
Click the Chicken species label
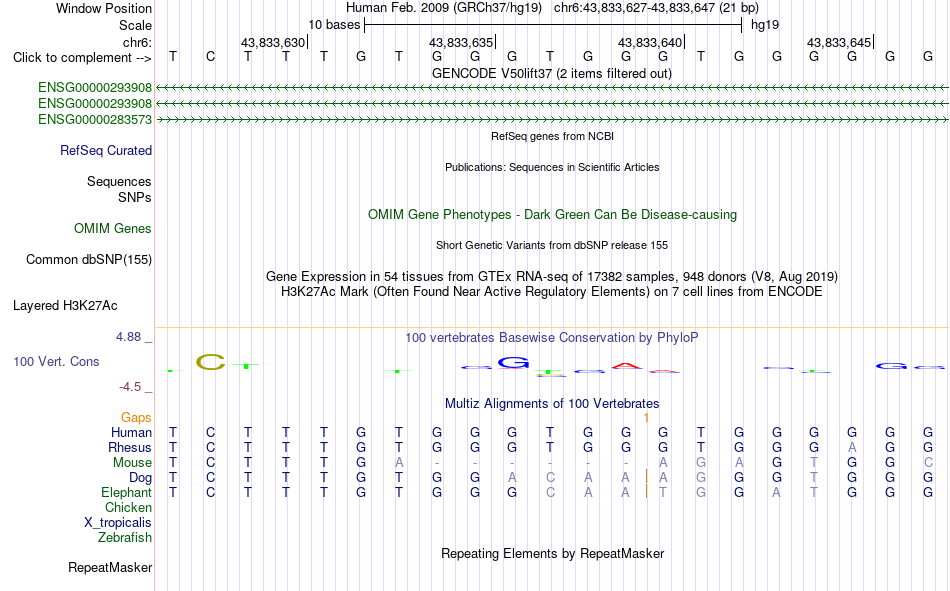(x=128, y=507)
